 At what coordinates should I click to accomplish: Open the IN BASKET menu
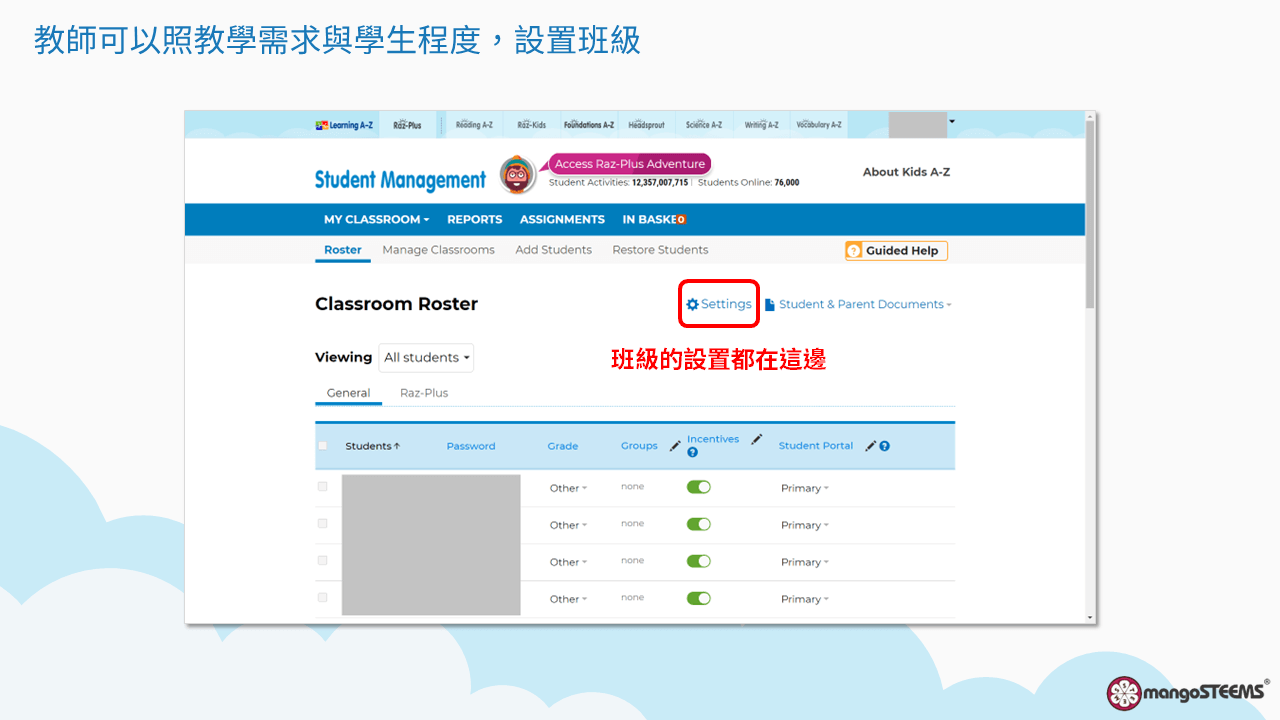[x=654, y=219]
